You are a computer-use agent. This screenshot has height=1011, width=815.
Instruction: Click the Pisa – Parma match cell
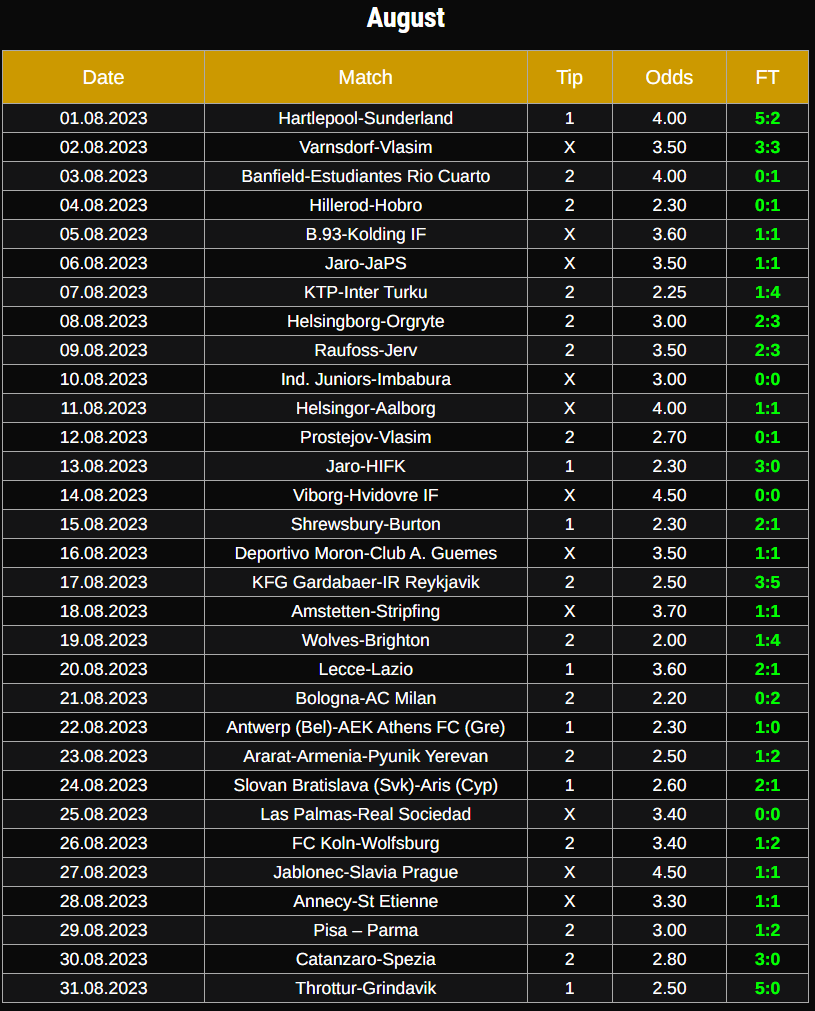coord(365,930)
